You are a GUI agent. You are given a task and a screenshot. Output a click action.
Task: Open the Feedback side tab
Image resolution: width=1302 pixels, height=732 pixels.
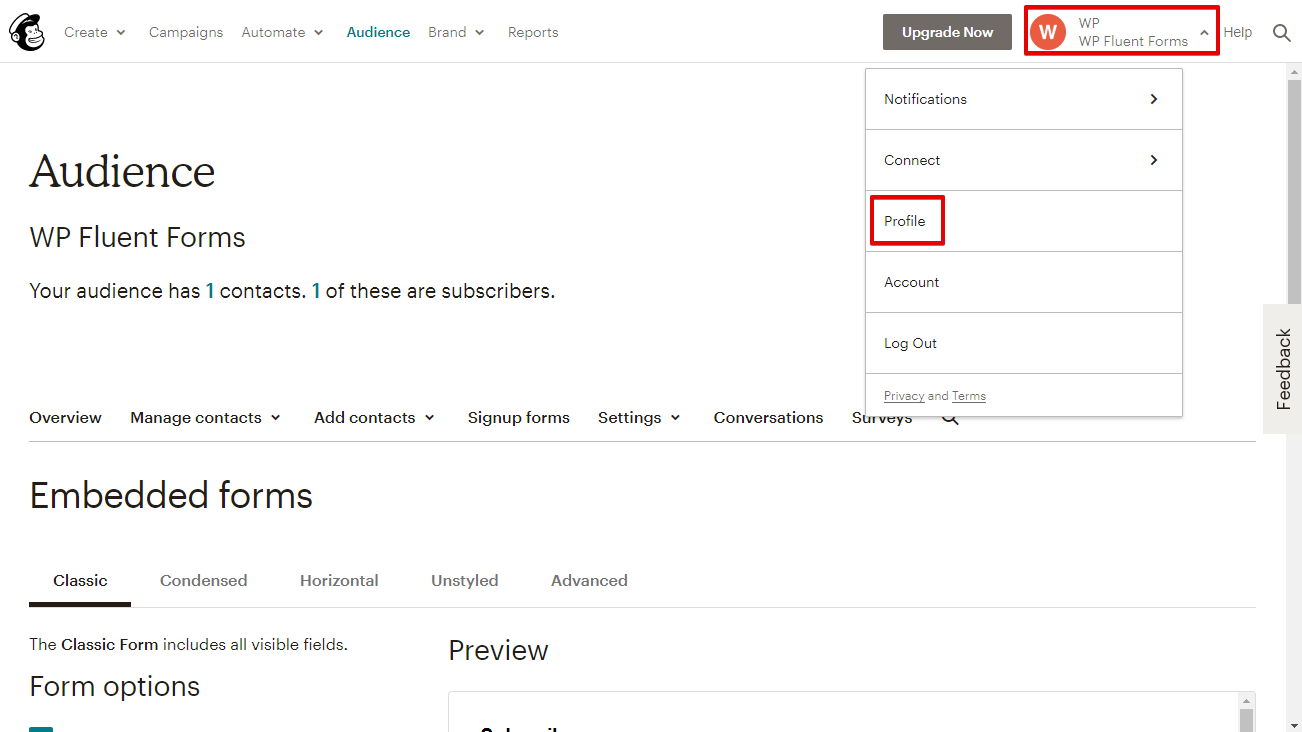pos(1283,369)
